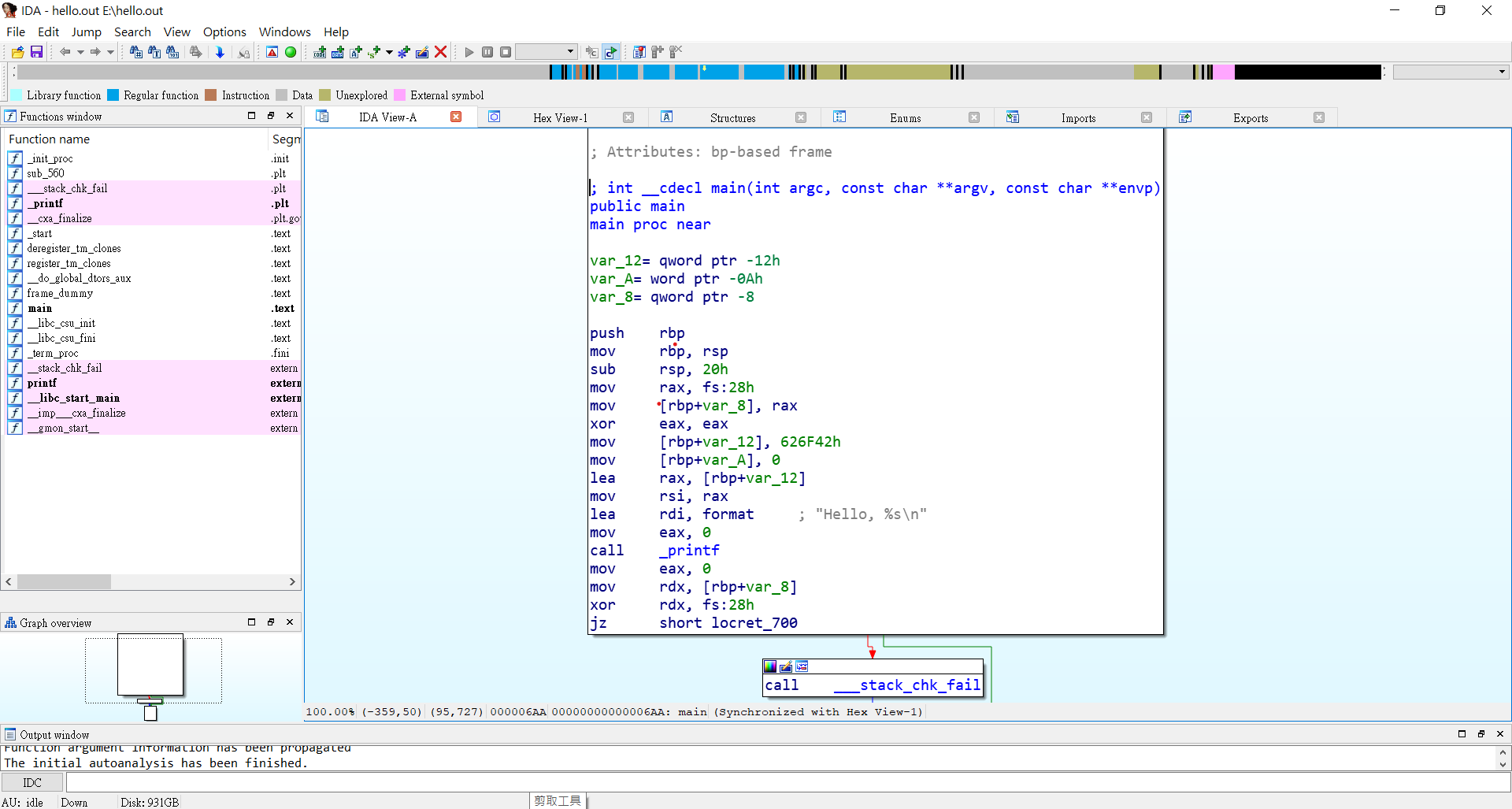
Task: Close the Functions window panel
Action: pyautogui.click(x=290, y=115)
